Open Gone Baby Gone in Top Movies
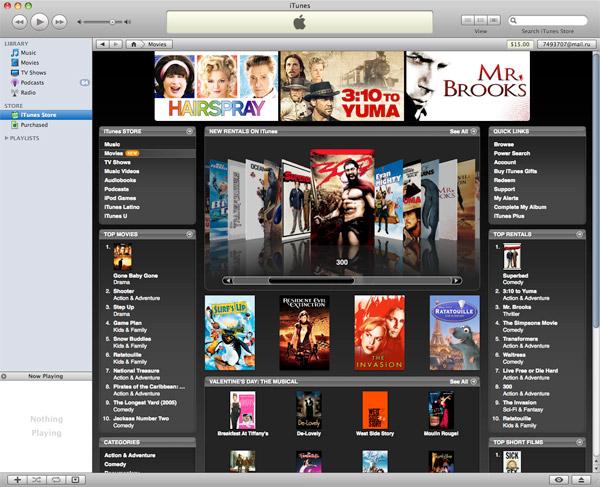 (x=135, y=275)
